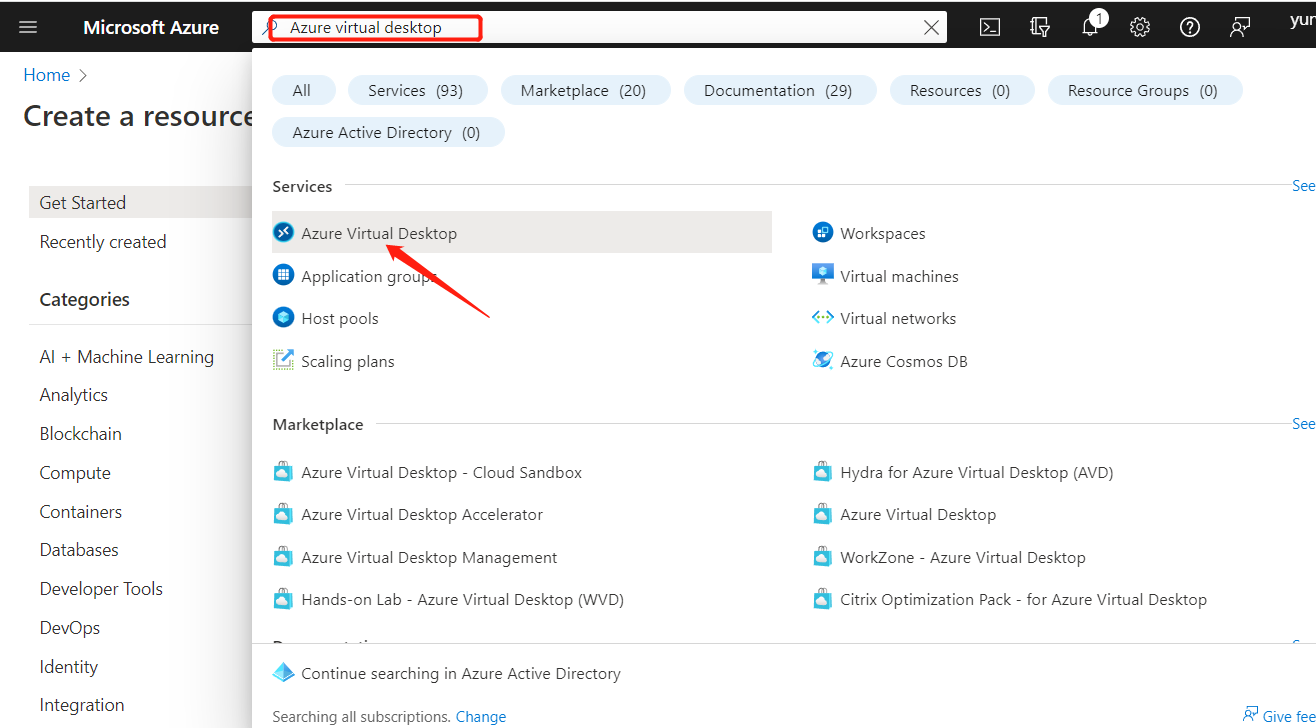Continue searching in Azure Active Directory
The width and height of the screenshot is (1316, 728).
coord(461,673)
